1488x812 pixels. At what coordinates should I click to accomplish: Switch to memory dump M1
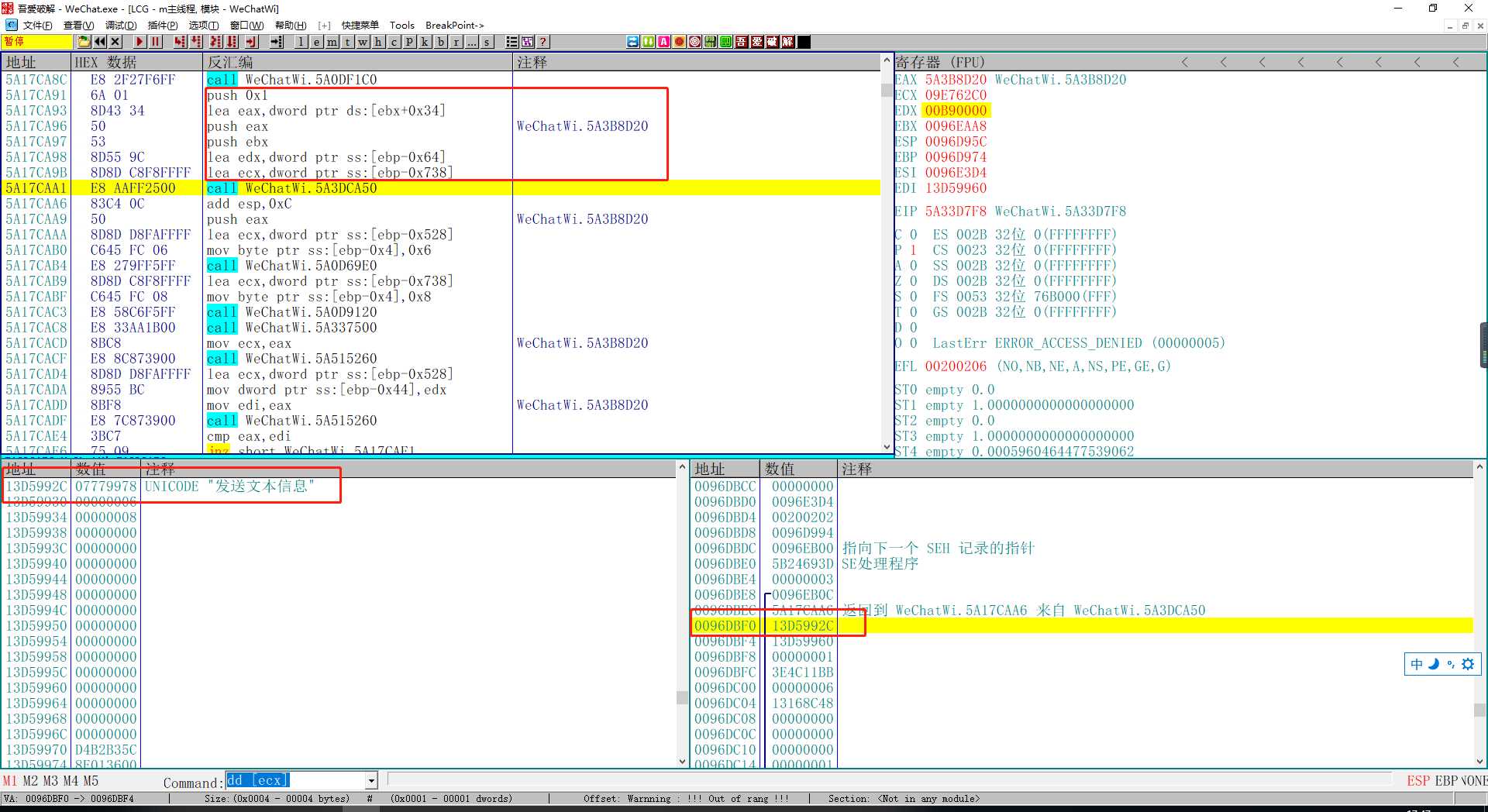10,781
